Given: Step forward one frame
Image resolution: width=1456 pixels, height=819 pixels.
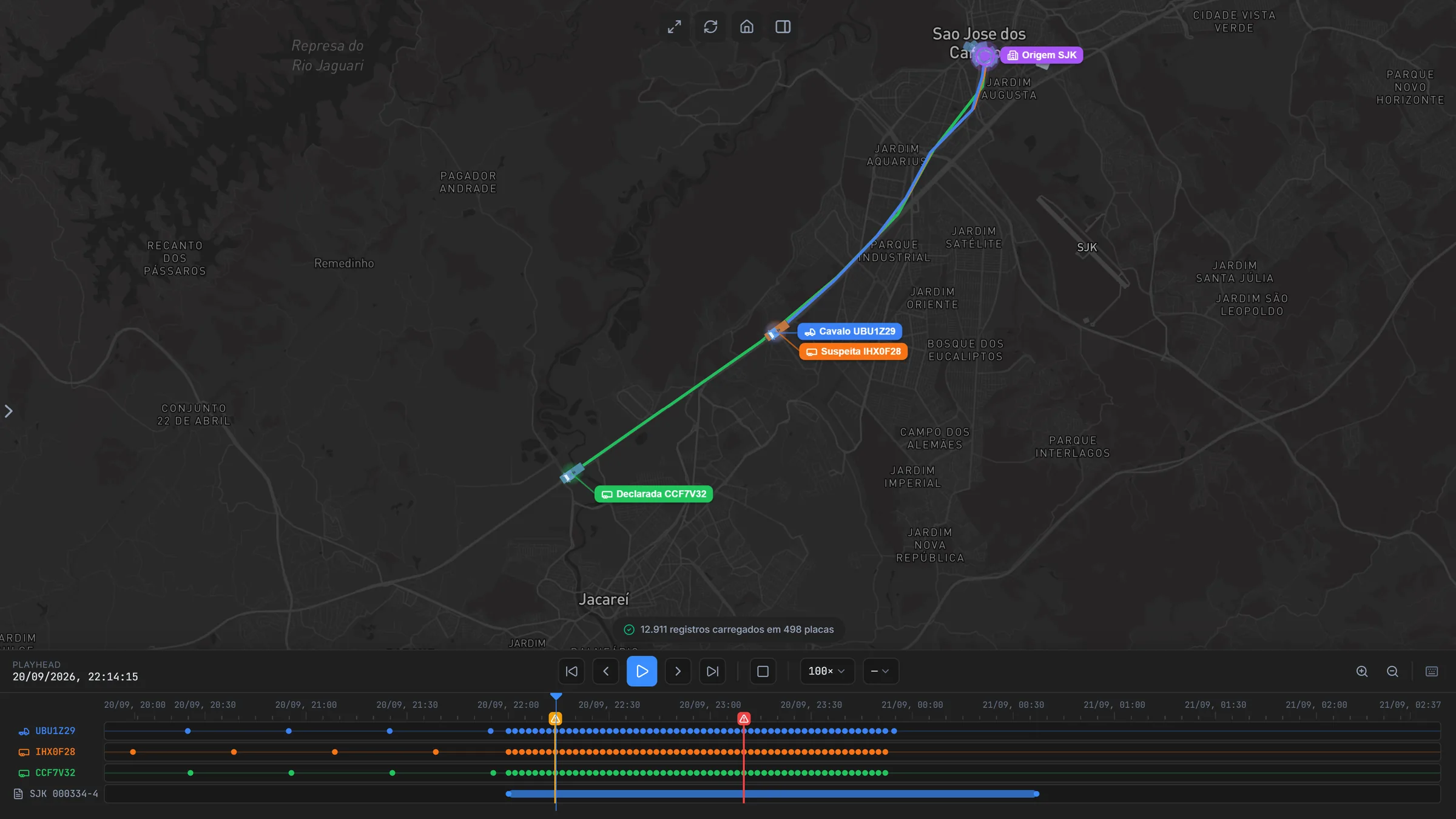Looking at the screenshot, I should point(678,671).
